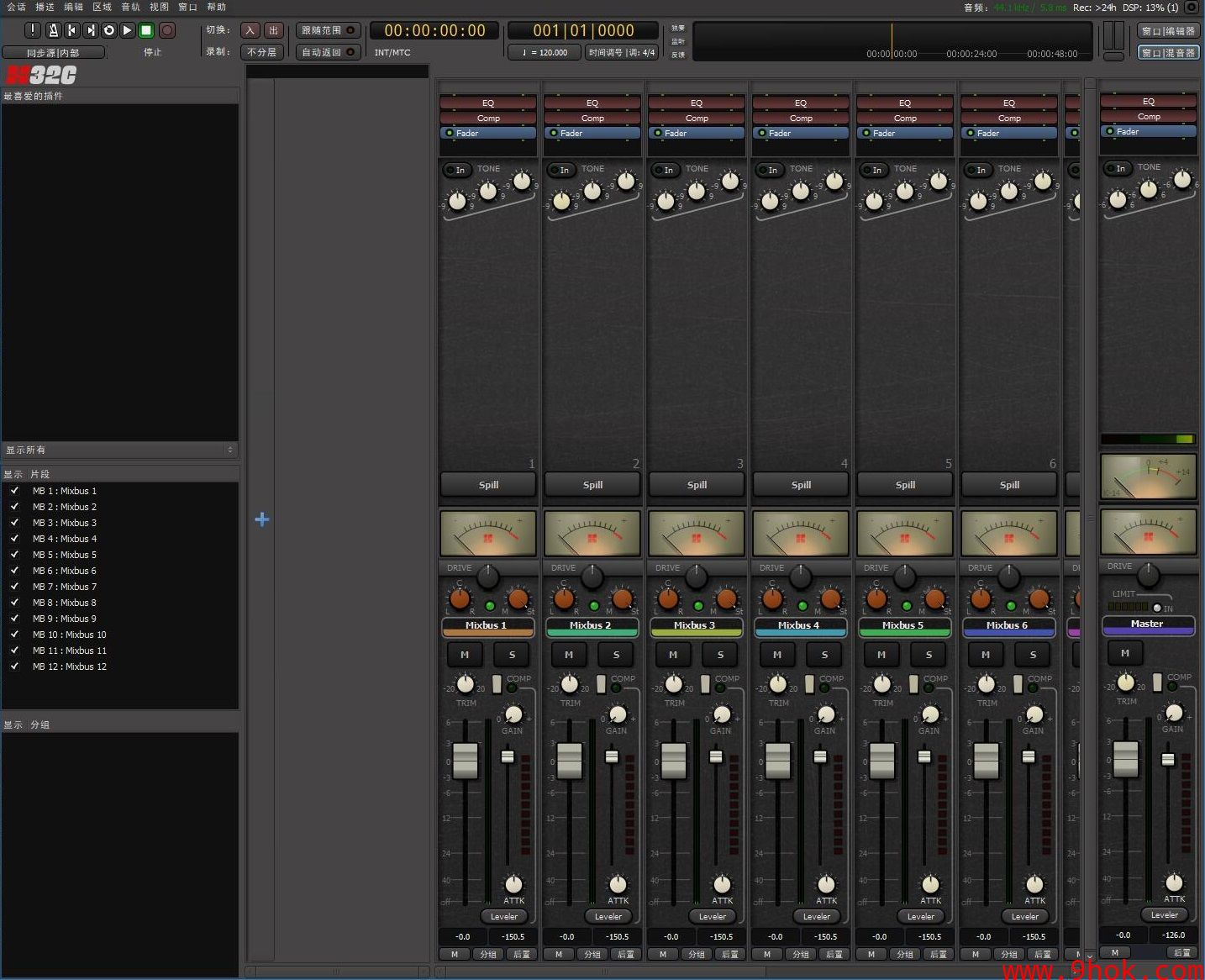Click the Mixbus 3 name button
This screenshot has width=1205, height=980.
point(697,626)
